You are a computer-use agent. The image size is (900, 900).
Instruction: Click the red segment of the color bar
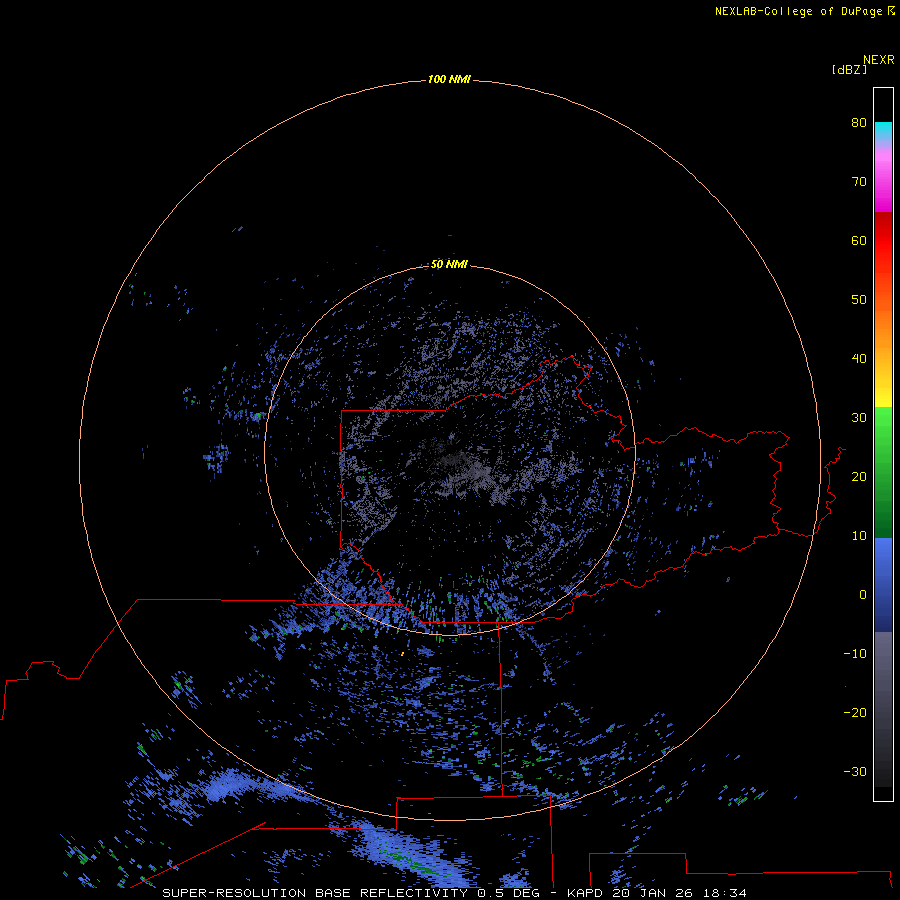pos(883,247)
